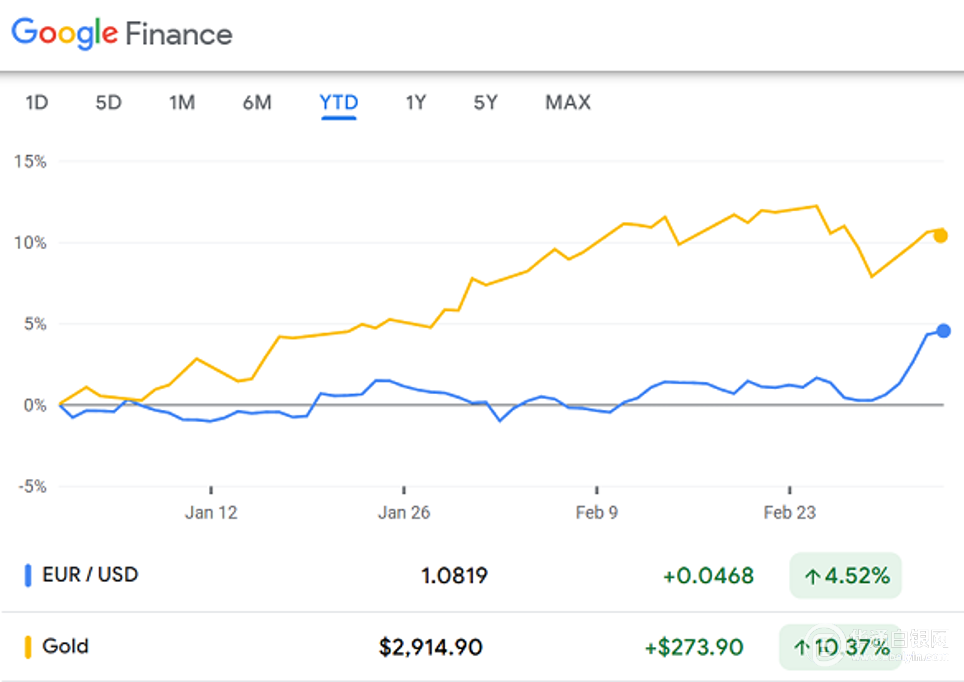Select the 6M range tab
964x682 pixels.
(257, 103)
